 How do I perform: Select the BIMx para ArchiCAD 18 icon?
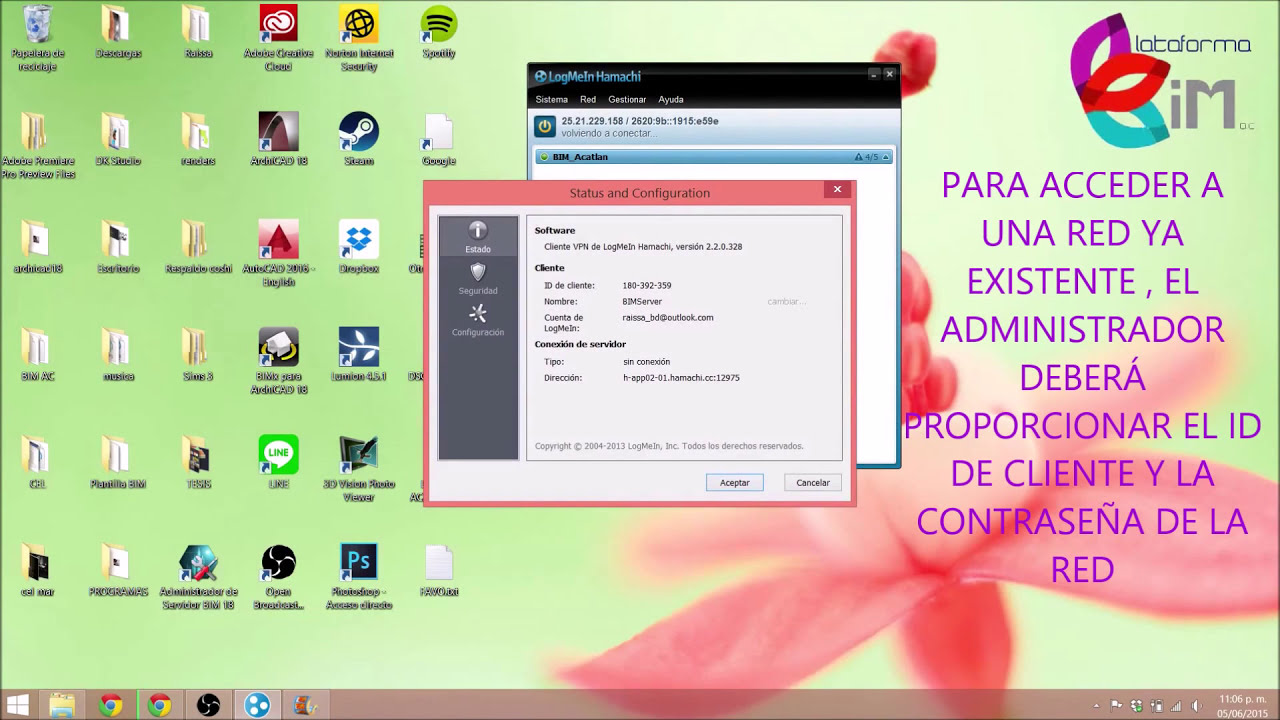click(x=279, y=362)
